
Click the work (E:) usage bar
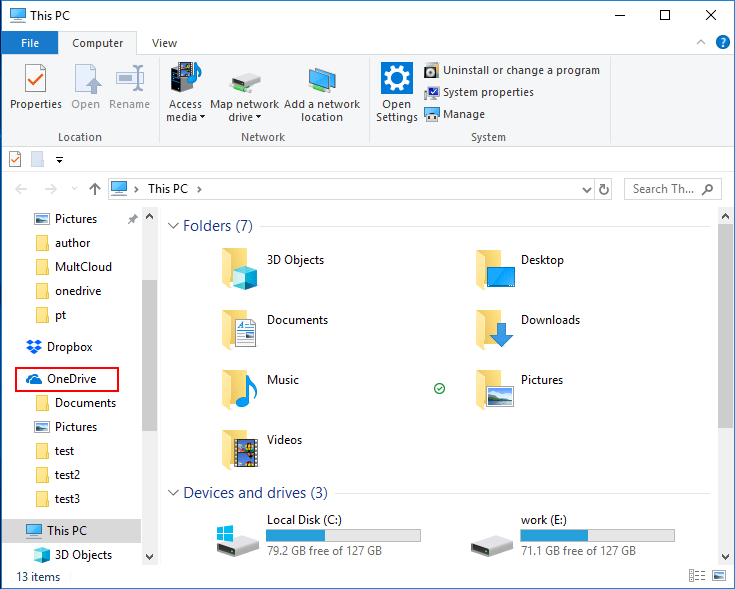(x=597, y=536)
